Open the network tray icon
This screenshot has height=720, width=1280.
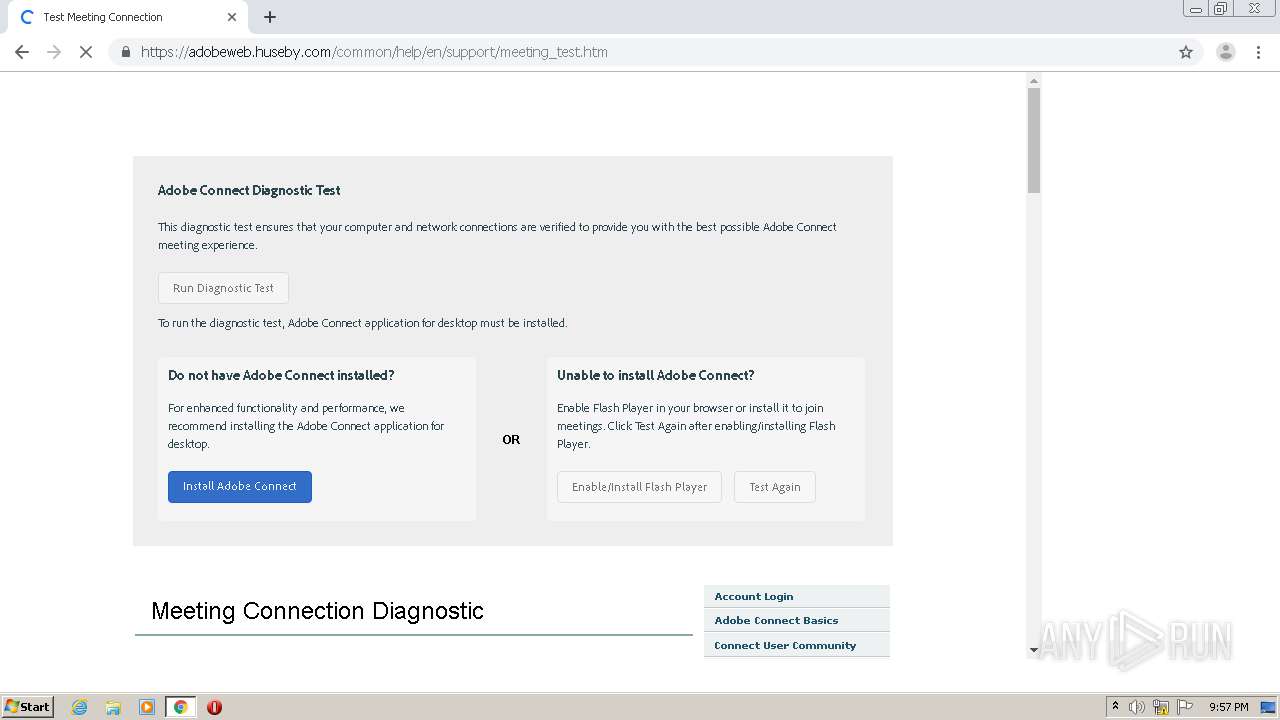coord(1161,707)
